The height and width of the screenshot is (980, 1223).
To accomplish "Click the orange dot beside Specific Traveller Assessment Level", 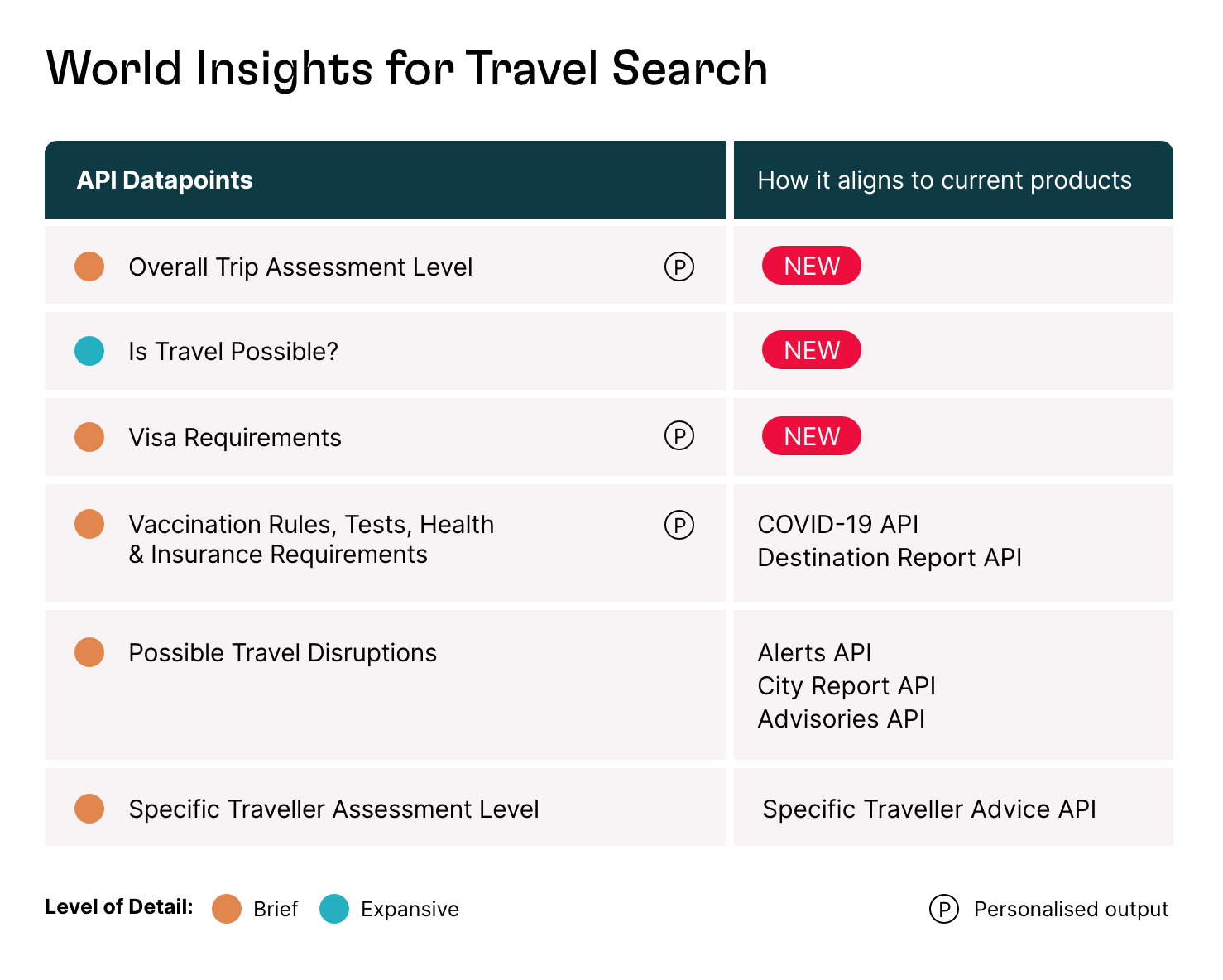I will pos(89,809).
